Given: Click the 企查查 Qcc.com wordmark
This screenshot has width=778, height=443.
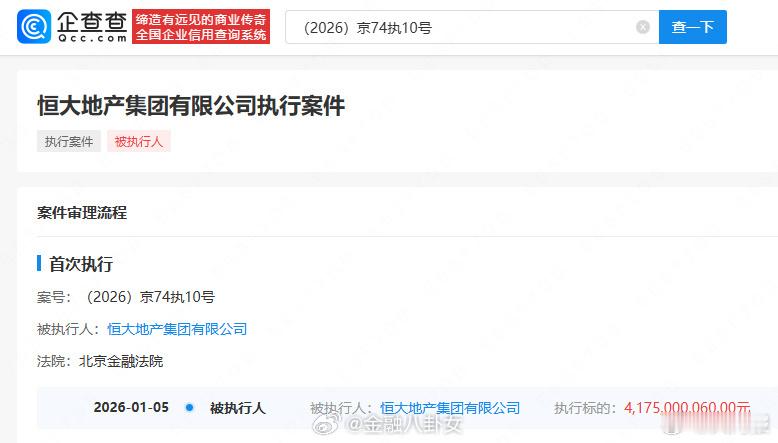Looking at the screenshot, I should tap(92, 27).
